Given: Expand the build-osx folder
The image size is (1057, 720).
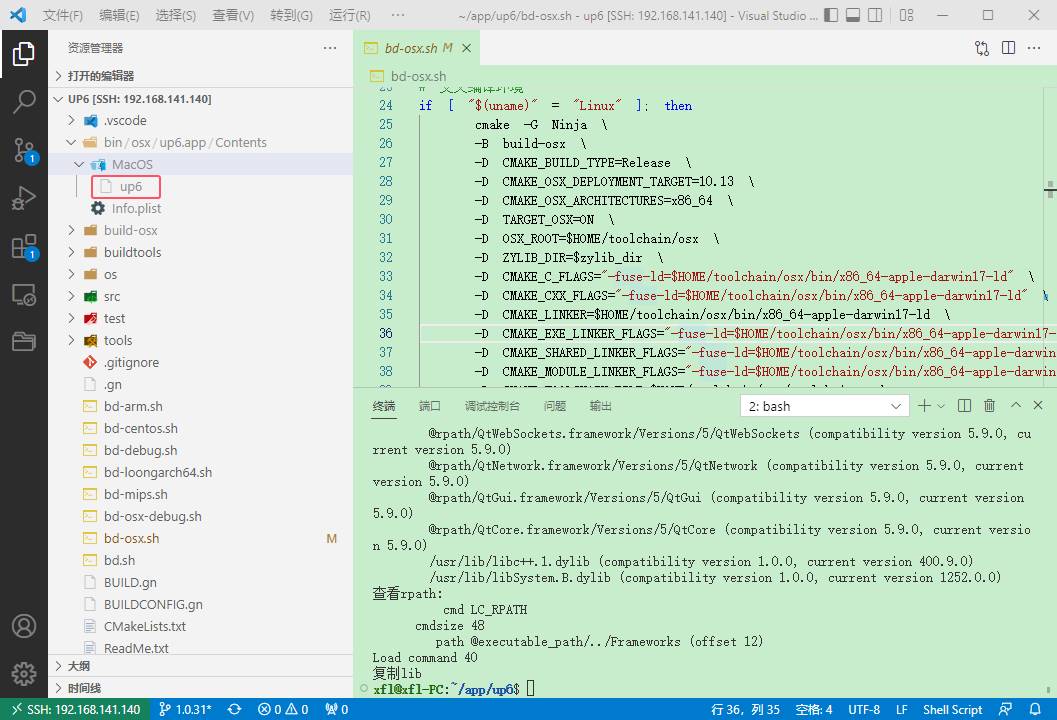Looking at the screenshot, I should (x=130, y=230).
